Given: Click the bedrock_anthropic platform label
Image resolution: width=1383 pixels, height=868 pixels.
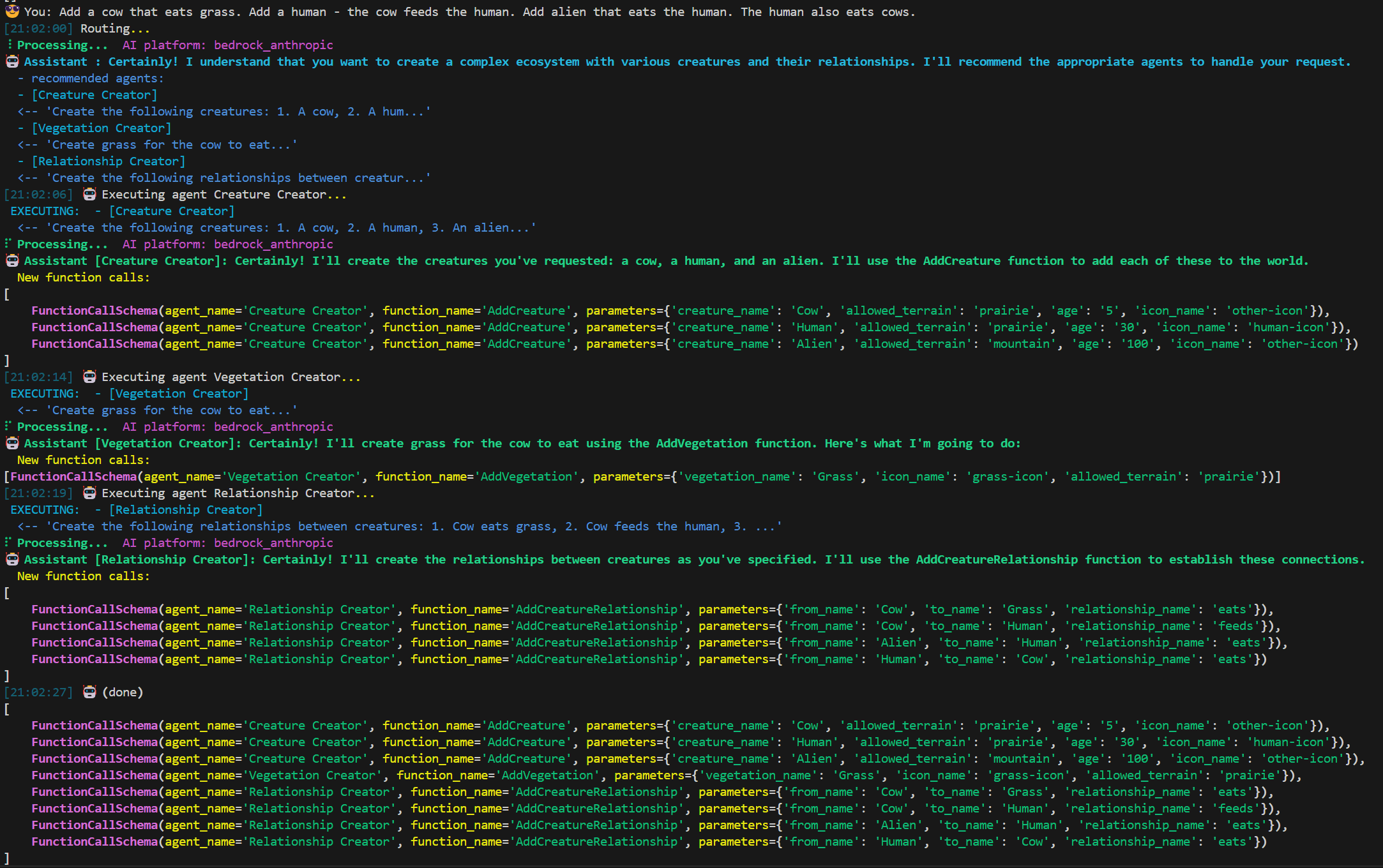Looking at the screenshot, I should coord(273,45).
